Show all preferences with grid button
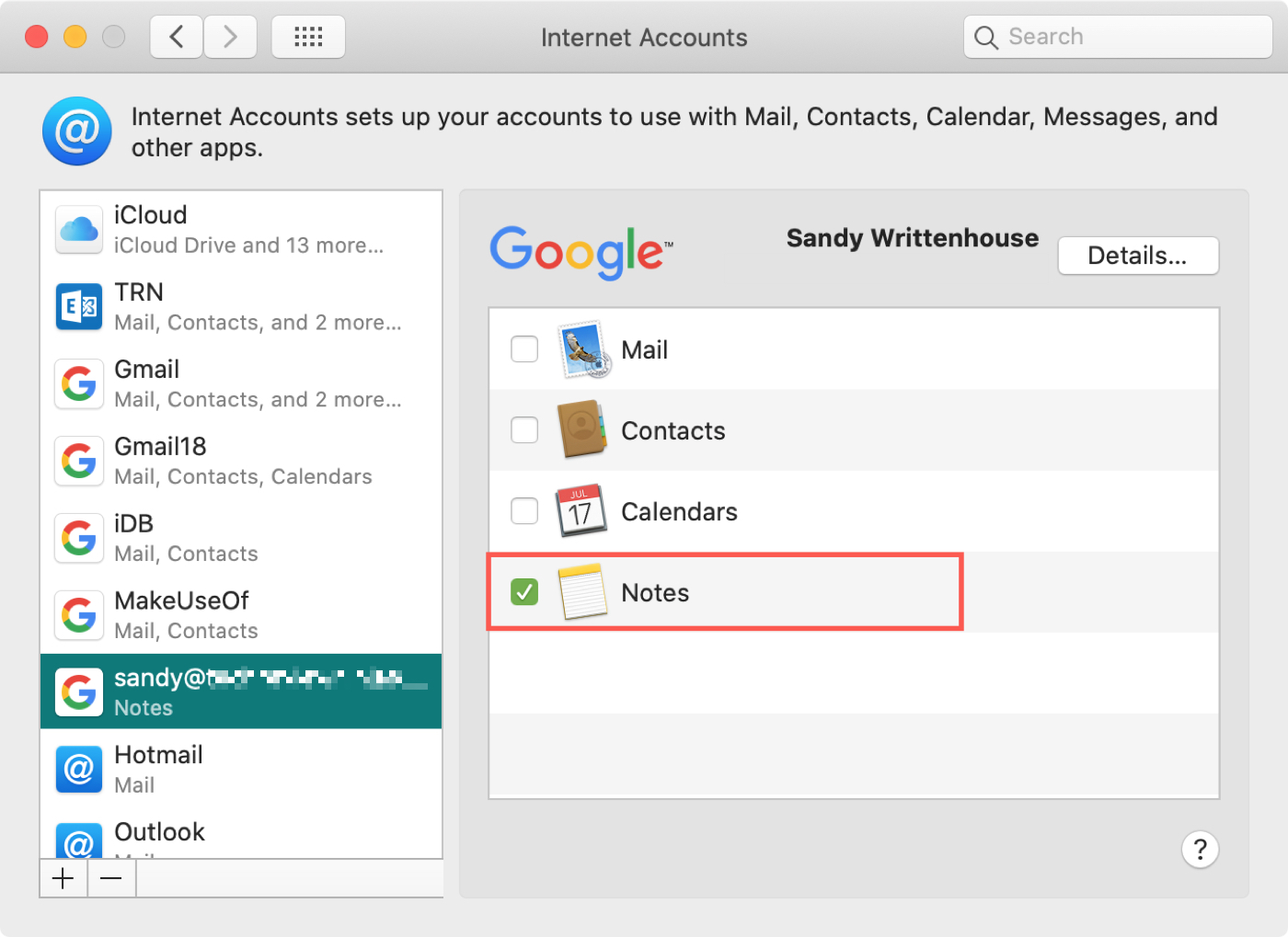The width and height of the screenshot is (1288, 937). click(x=308, y=37)
